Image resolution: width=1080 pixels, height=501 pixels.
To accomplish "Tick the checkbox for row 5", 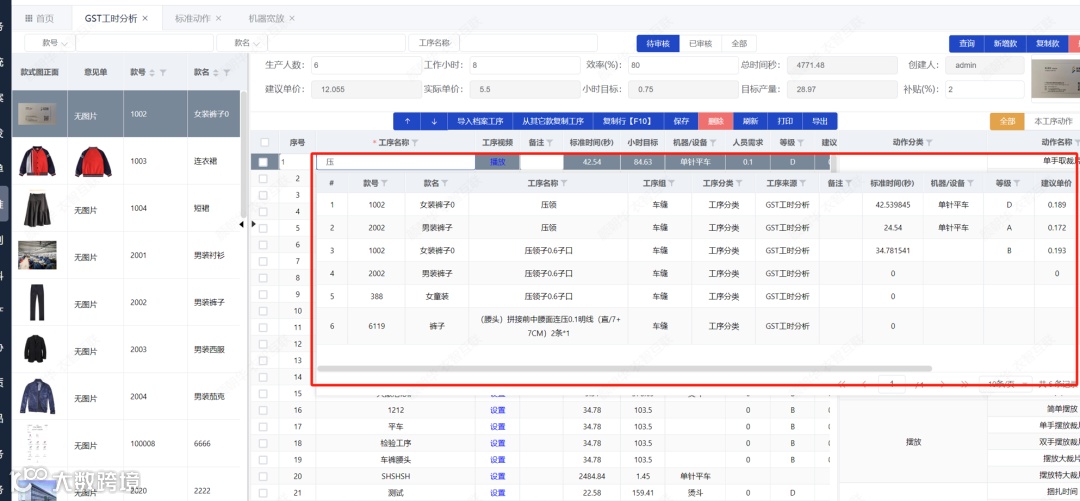I will click(262, 228).
